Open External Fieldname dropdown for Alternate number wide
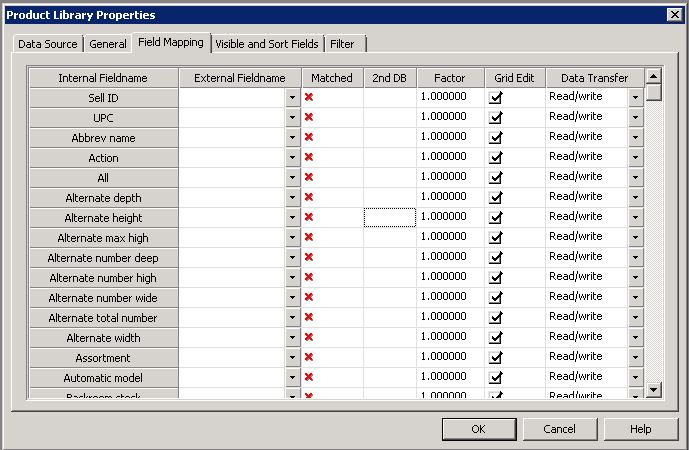 292,298
